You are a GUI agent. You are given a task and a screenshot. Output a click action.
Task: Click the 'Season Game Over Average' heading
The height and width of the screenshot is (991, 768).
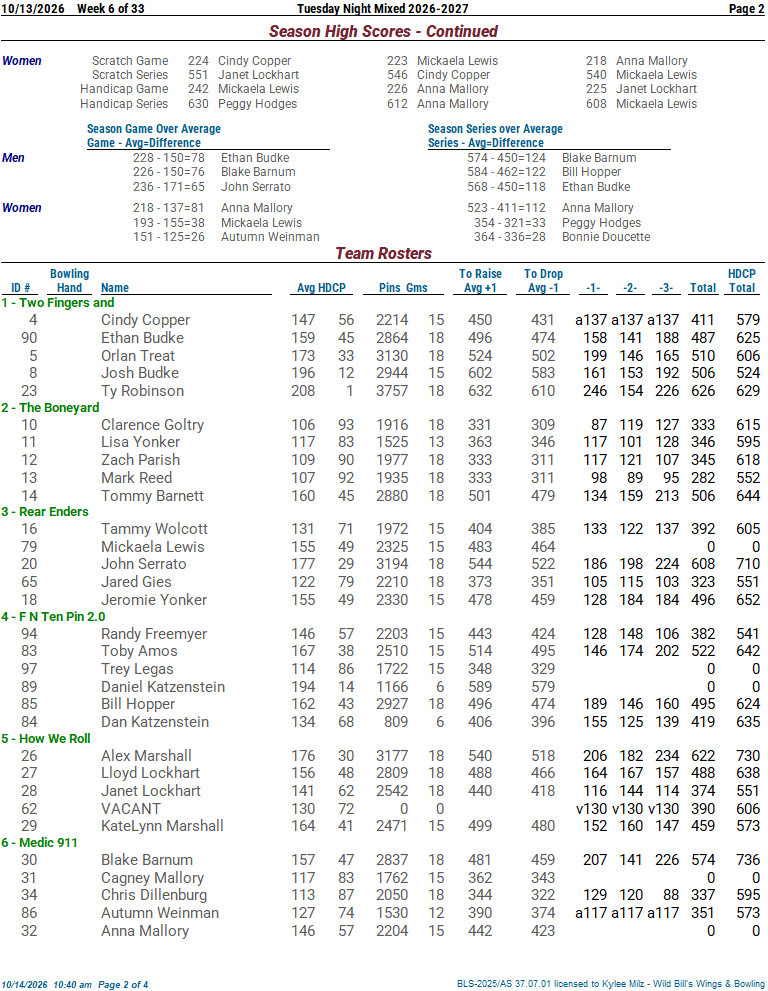154,129
